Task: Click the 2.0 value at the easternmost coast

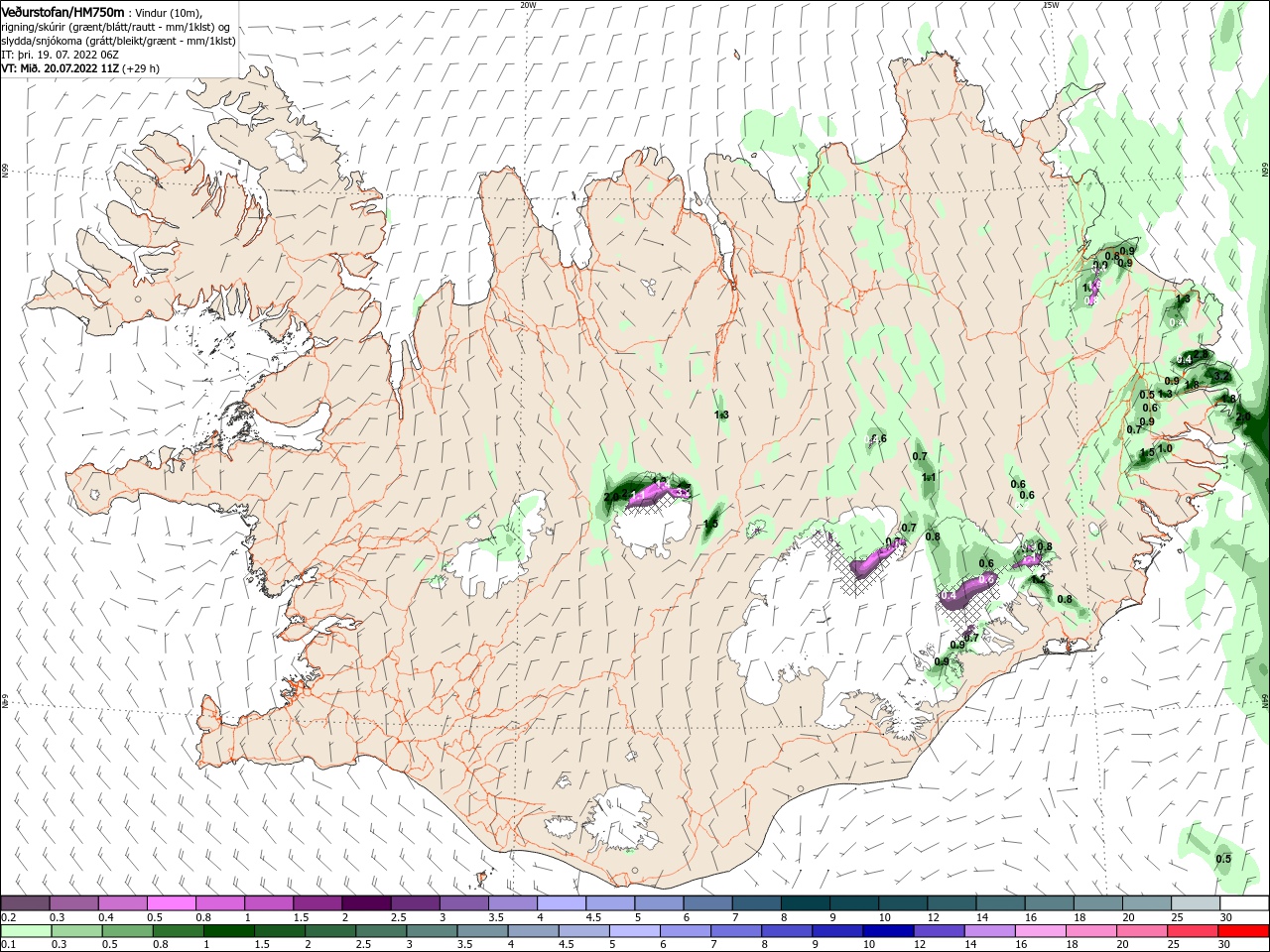Action: point(1243,416)
